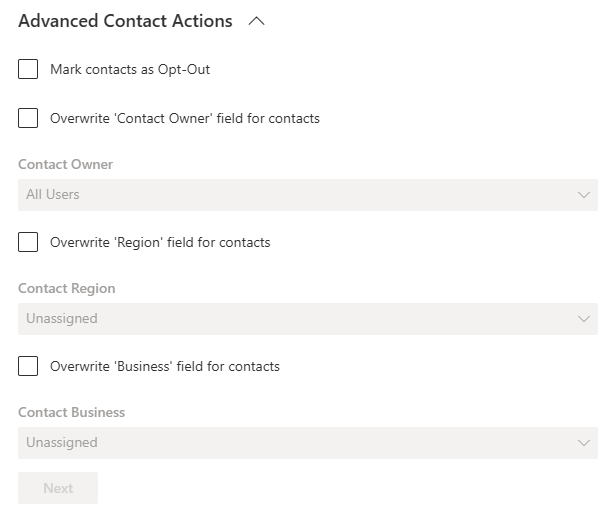Click the chevron arrow in the Contact Owner field

click(585, 195)
